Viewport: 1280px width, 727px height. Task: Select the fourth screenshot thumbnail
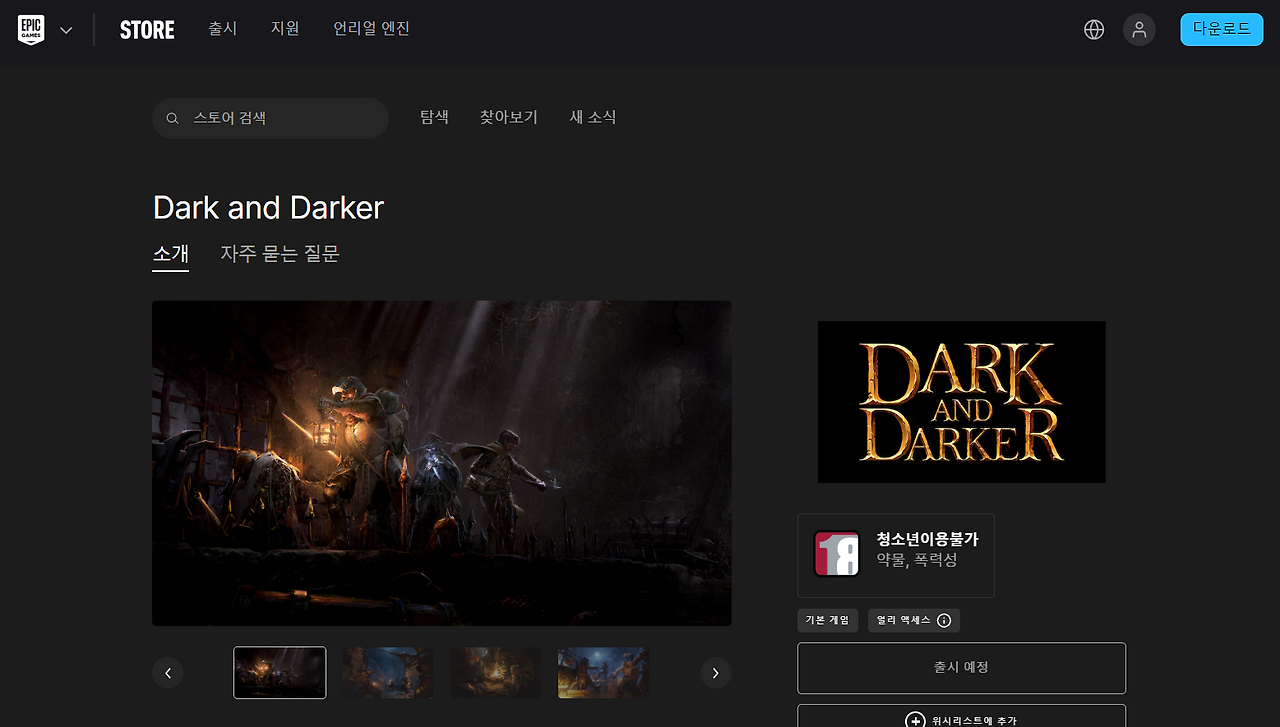(604, 672)
